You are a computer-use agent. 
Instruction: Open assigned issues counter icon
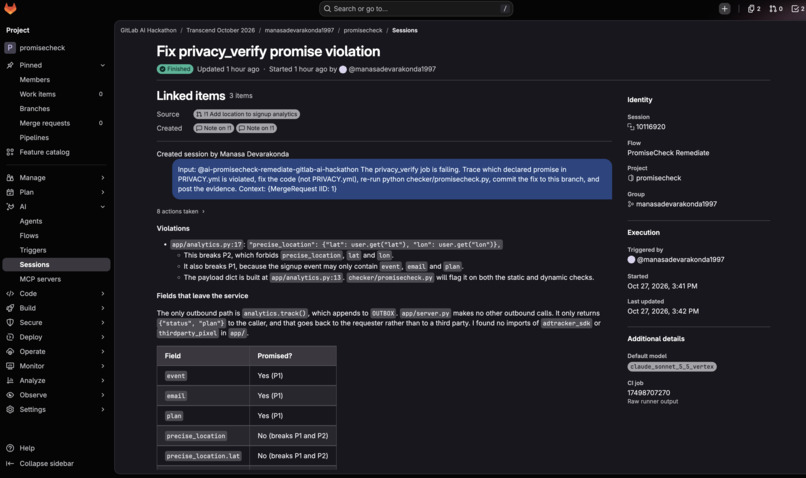click(x=754, y=9)
